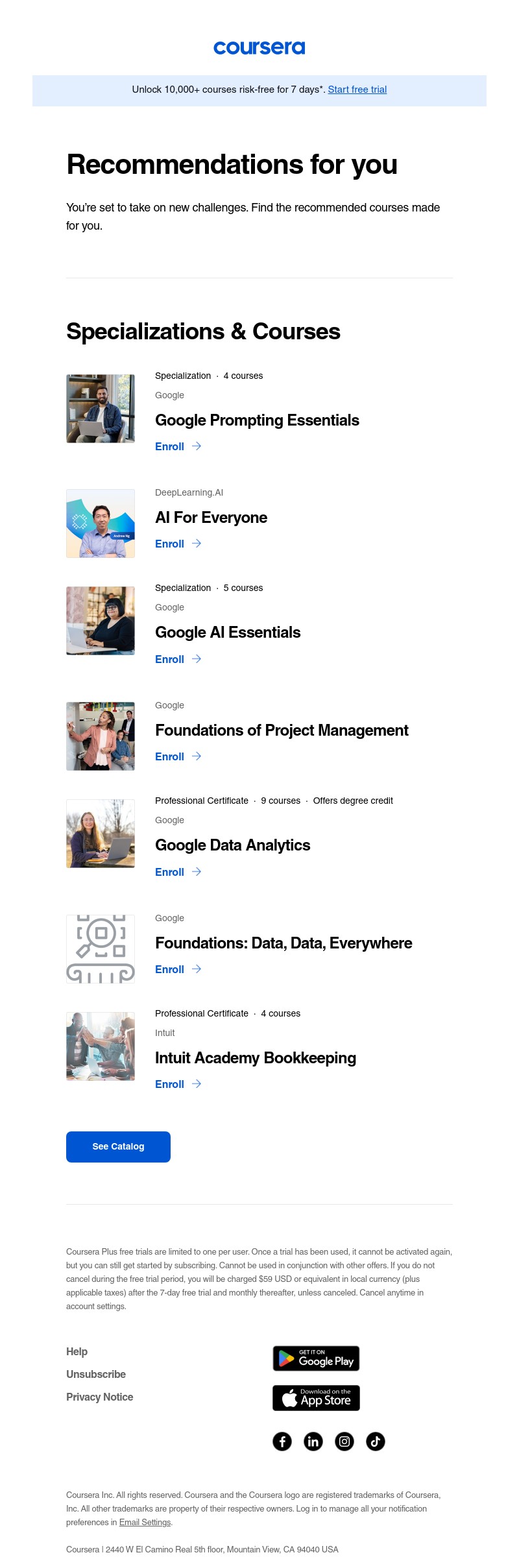Click the Coursera logo at top
The height and width of the screenshot is (1568, 519).
coord(259,48)
